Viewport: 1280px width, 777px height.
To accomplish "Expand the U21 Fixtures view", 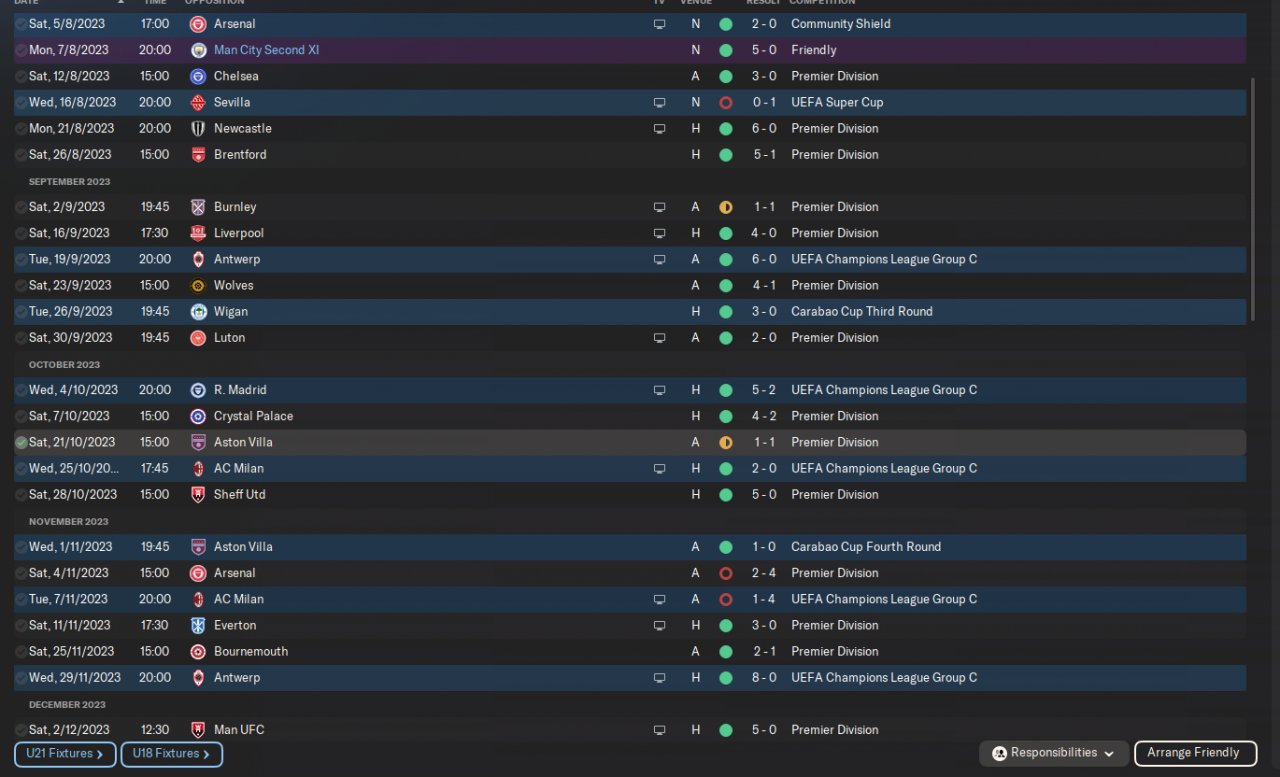I will pyautogui.click(x=65, y=754).
